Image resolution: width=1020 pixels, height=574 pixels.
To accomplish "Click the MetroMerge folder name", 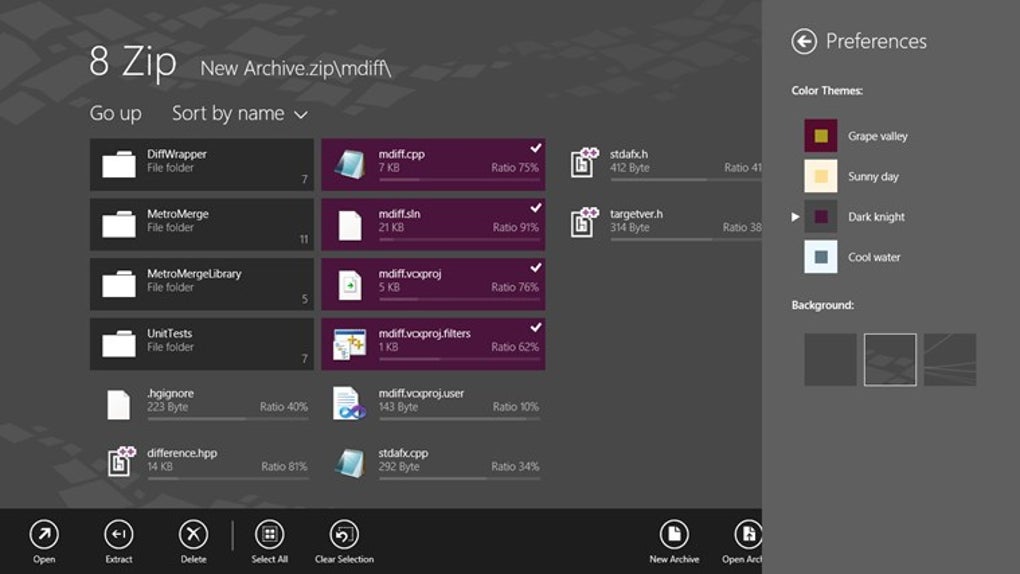I will (x=178, y=214).
